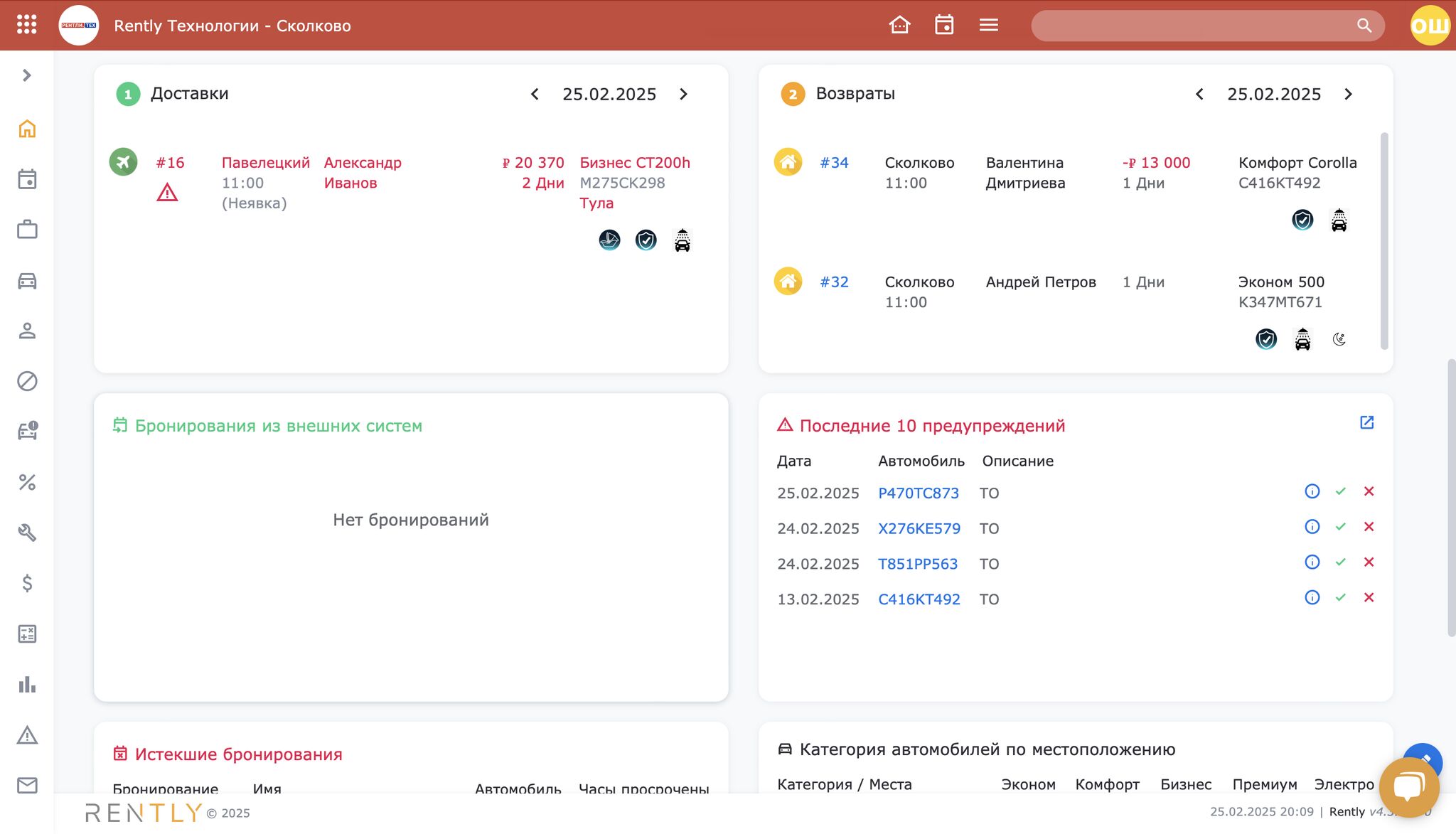Open the statistics bar chart sidebar icon

(x=27, y=684)
